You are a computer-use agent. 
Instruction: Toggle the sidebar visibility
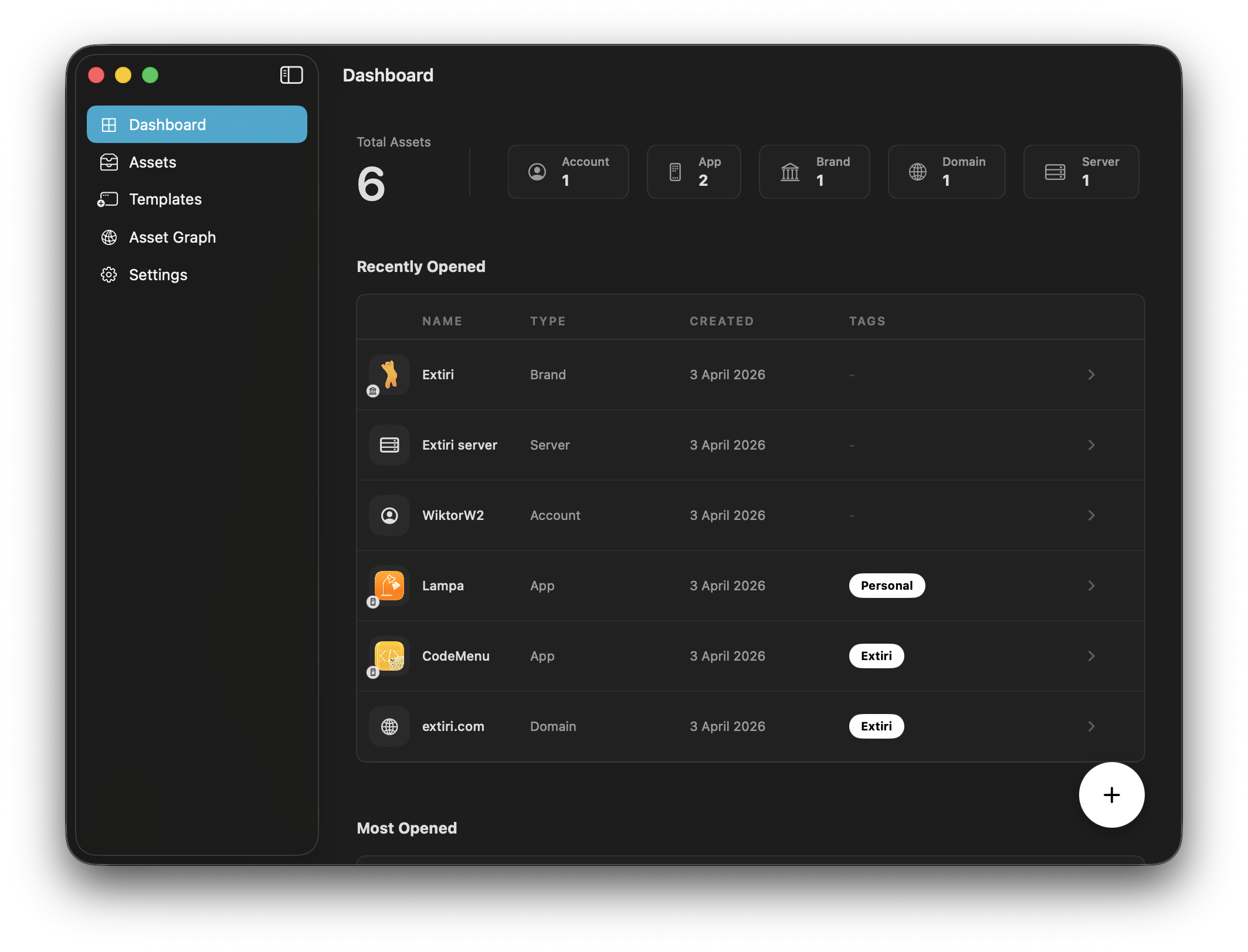[291, 75]
